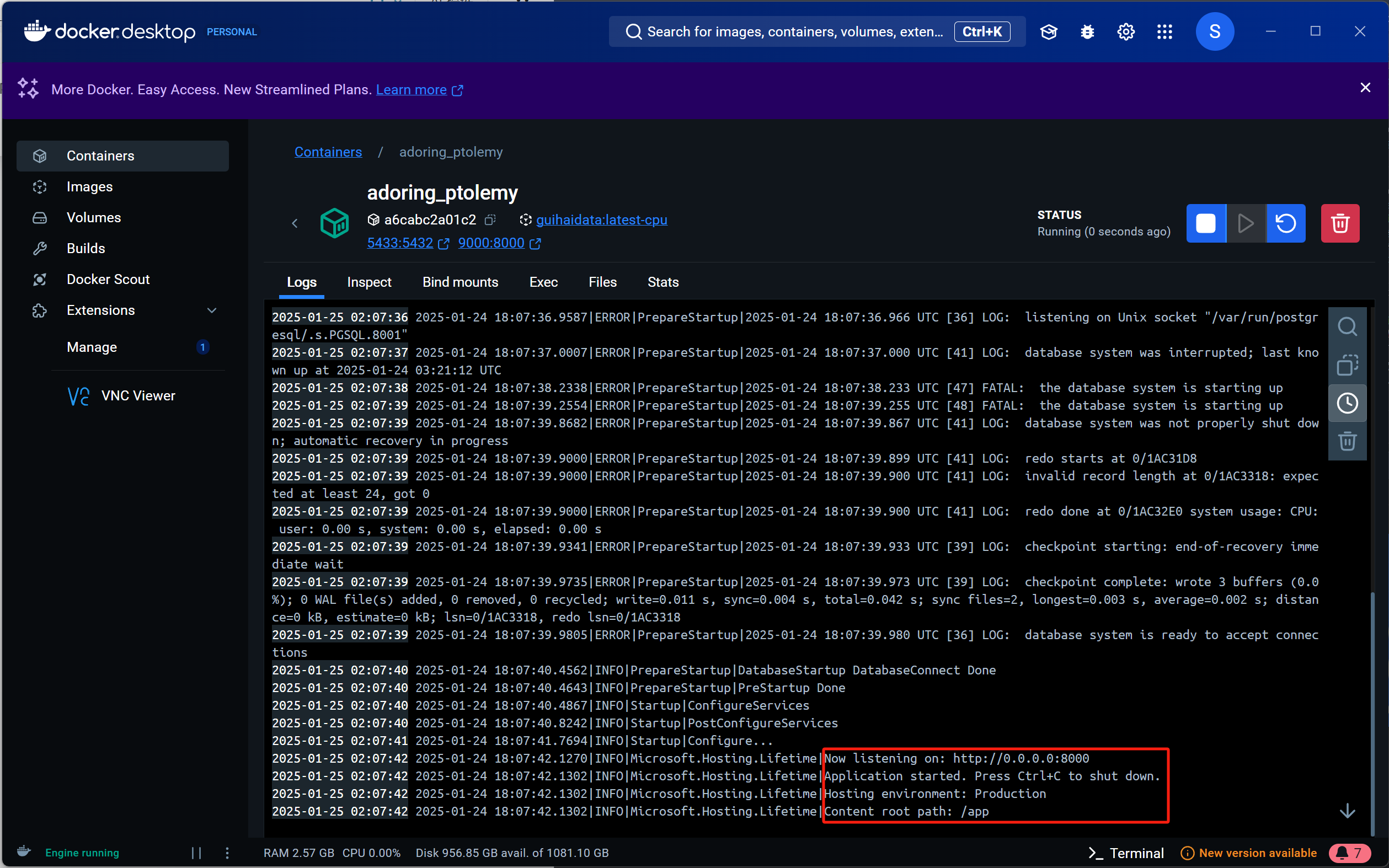Open the Learning center graduation cap icon
The image size is (1389, 868).
[1049, 31]
